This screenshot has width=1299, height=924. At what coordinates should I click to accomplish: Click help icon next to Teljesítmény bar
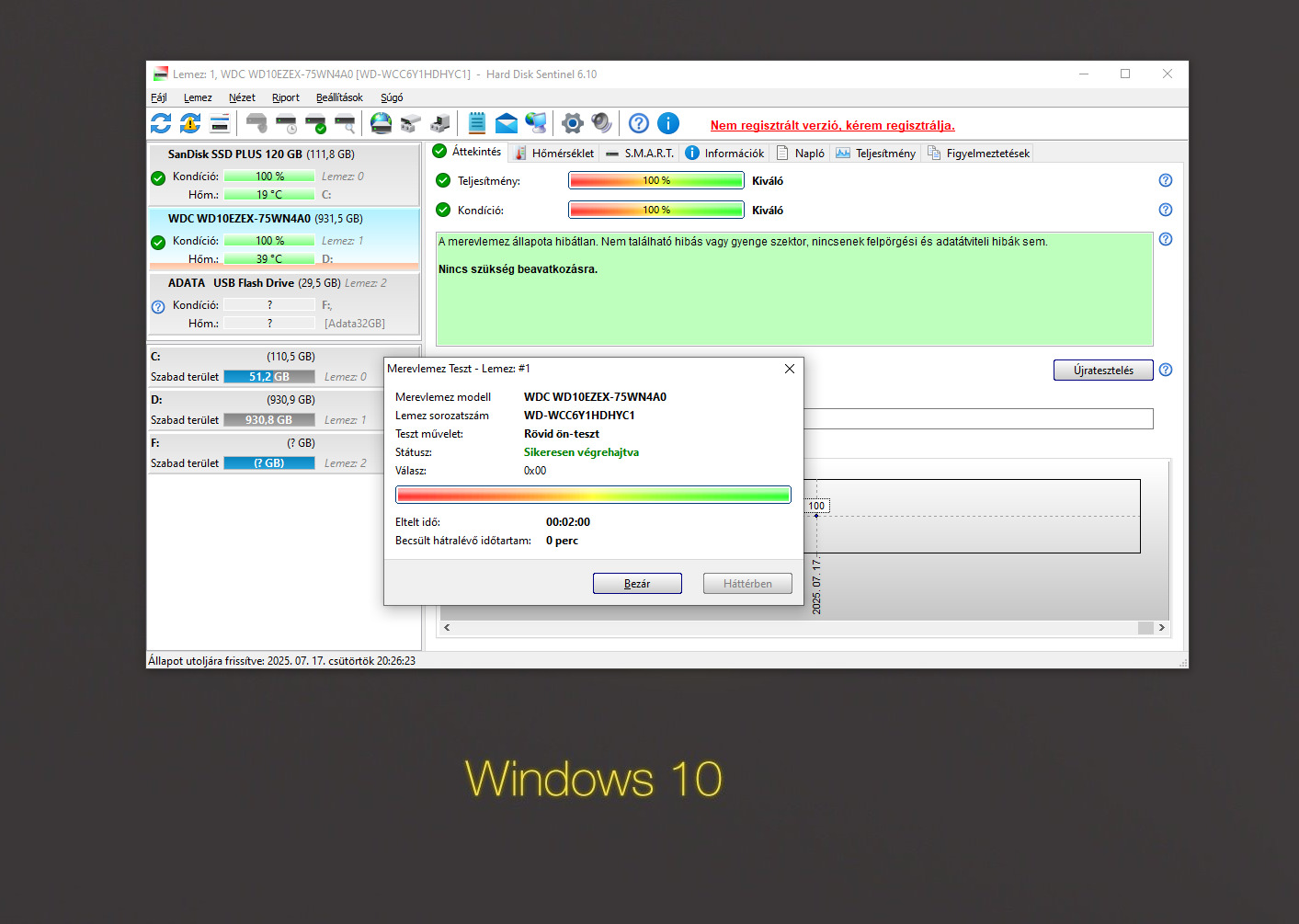(x=1166, y=180)
